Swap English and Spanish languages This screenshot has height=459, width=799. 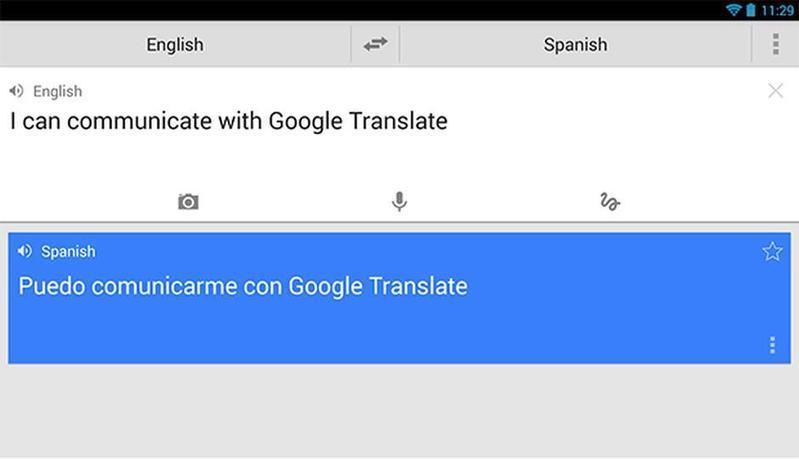pyautogui.click(x=375, y=45)
